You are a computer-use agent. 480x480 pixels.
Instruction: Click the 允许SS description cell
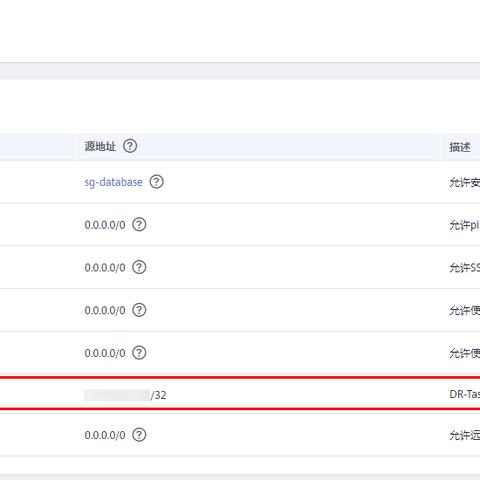click(464, 268)
